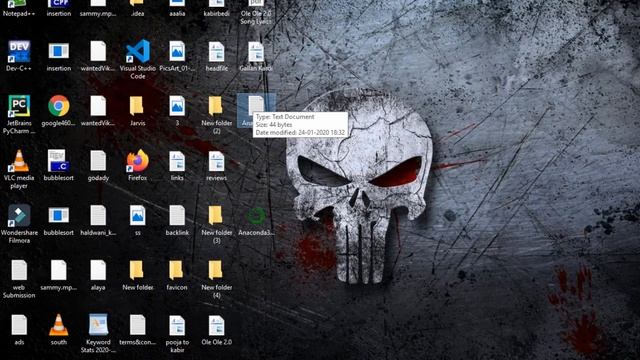The width and height of the screenshot is (640, 360).
Task: Open the favicon folder
Action: point(177,275)
